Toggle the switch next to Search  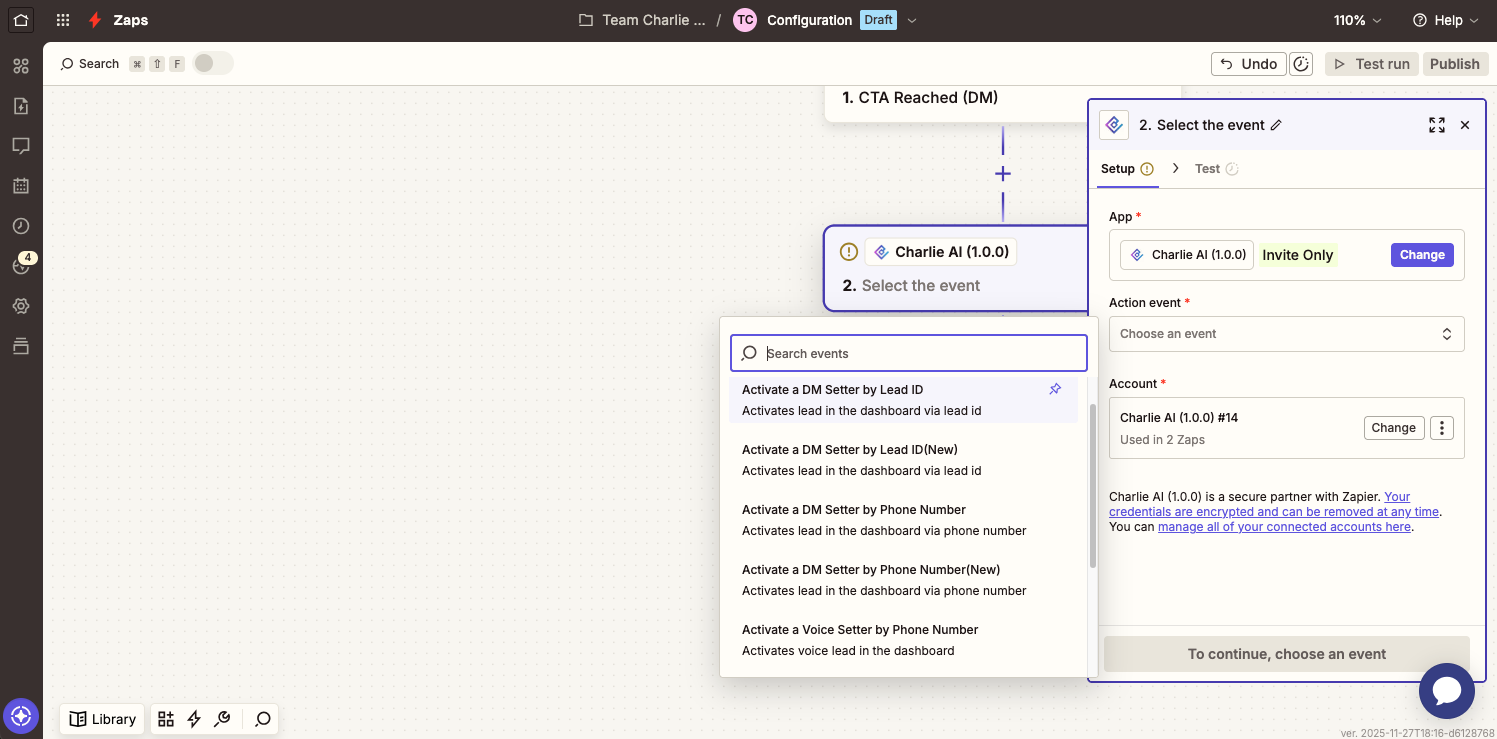[213, 64]
